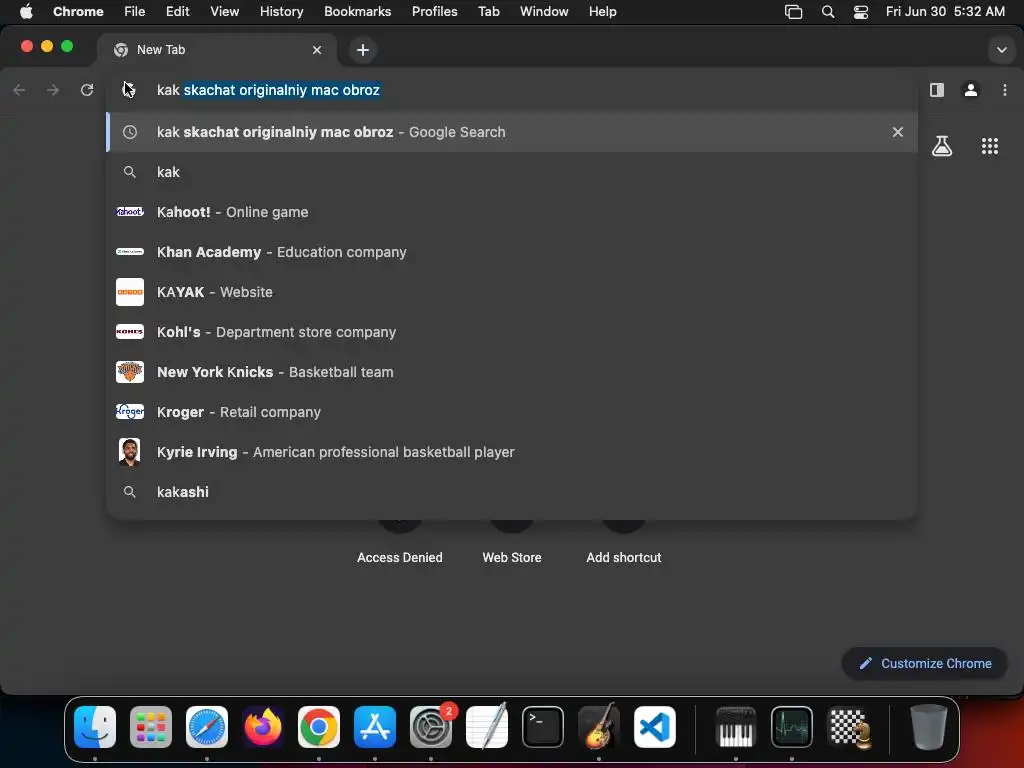Open the File menu
Viewport: 1024px width, 768px height.
pos(135,11)
